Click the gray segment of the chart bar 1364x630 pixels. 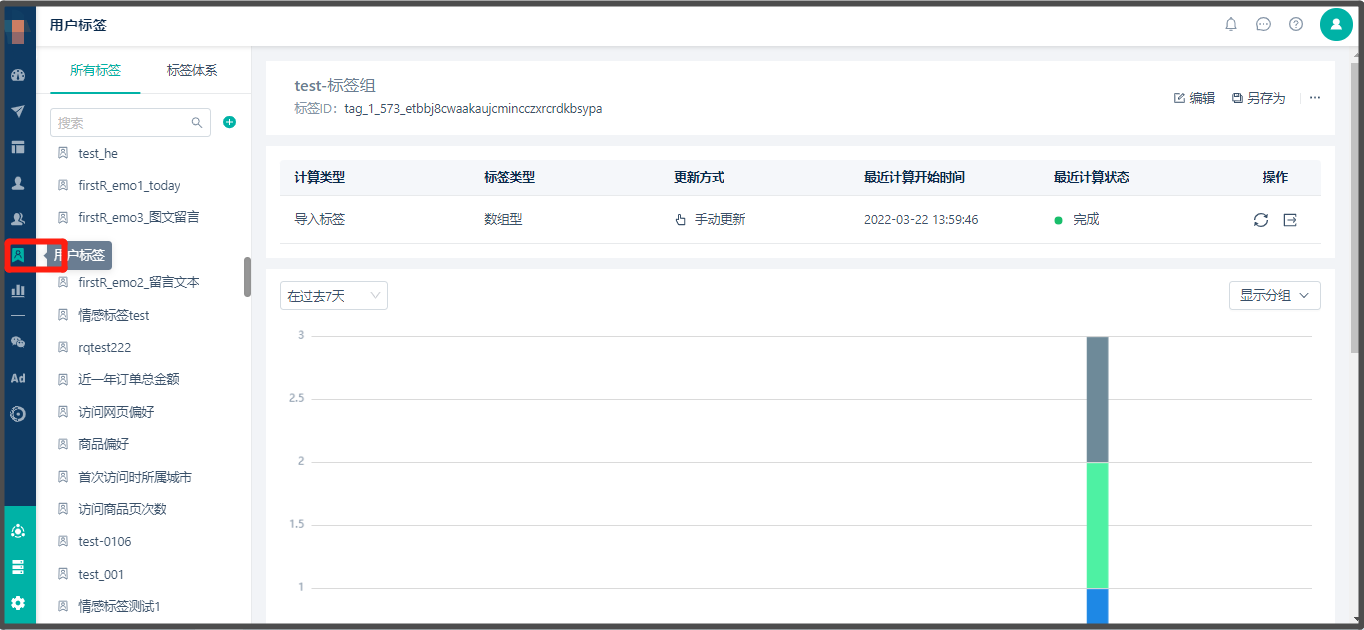coord(1097,399)
